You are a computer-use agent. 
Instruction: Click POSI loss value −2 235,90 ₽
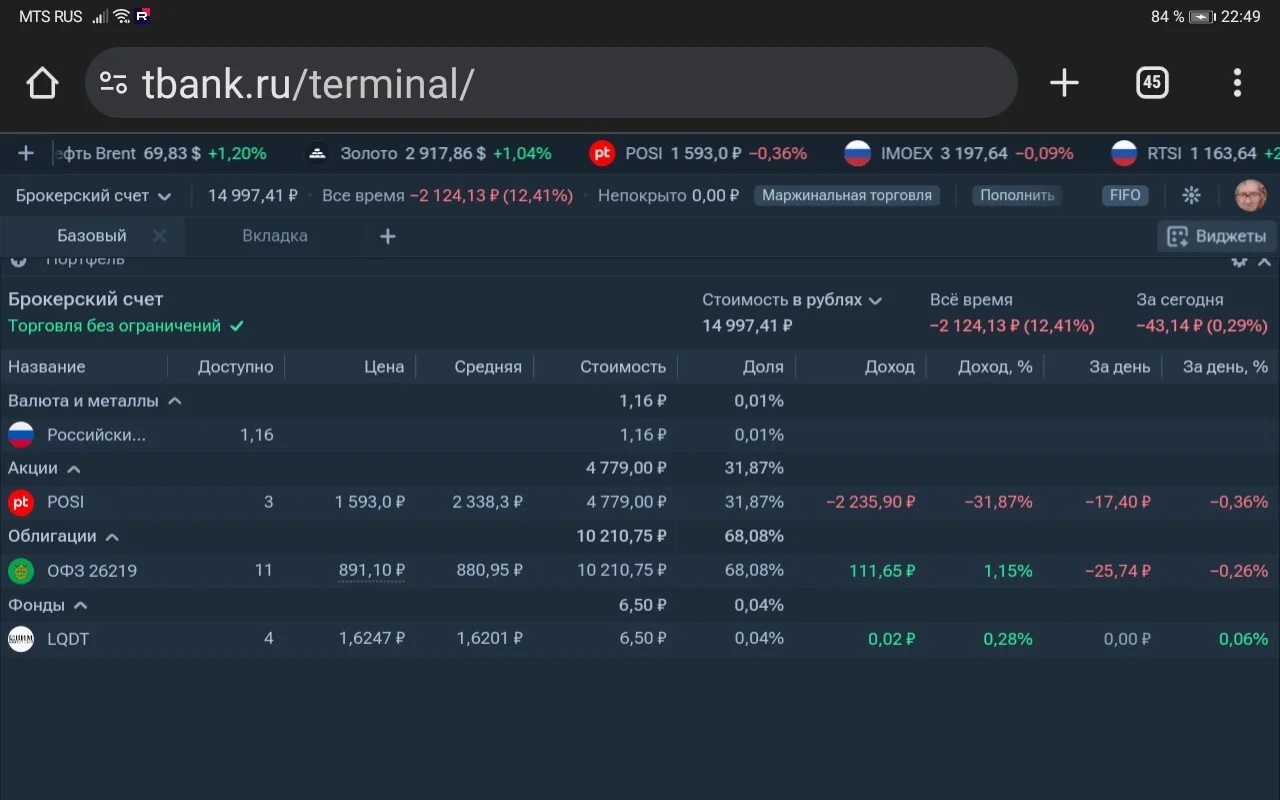click(x=870, y=502)
